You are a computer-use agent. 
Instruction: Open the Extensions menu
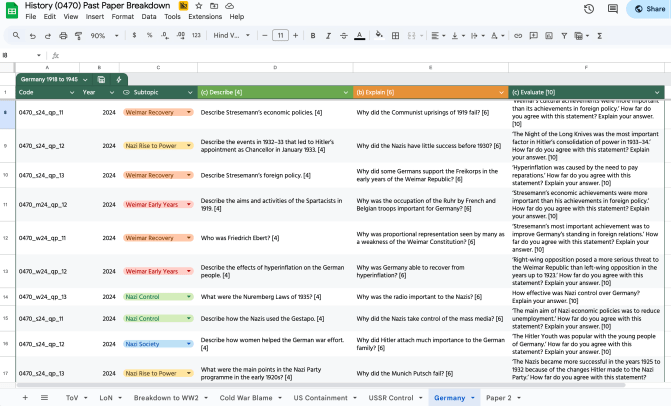(x=205, y=17)
